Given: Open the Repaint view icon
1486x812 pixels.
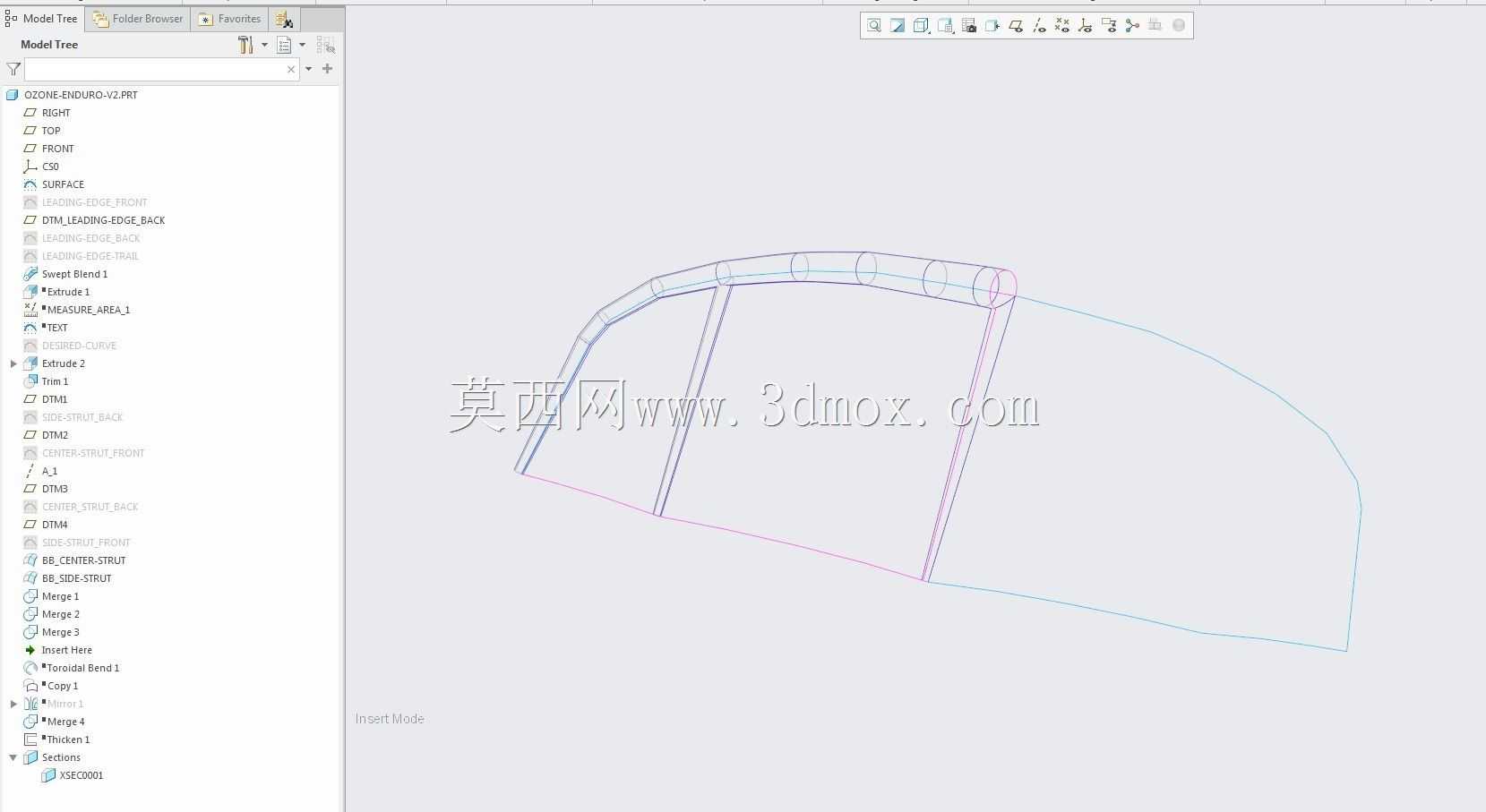Looking at the screenshot, I should pos(898,26).
